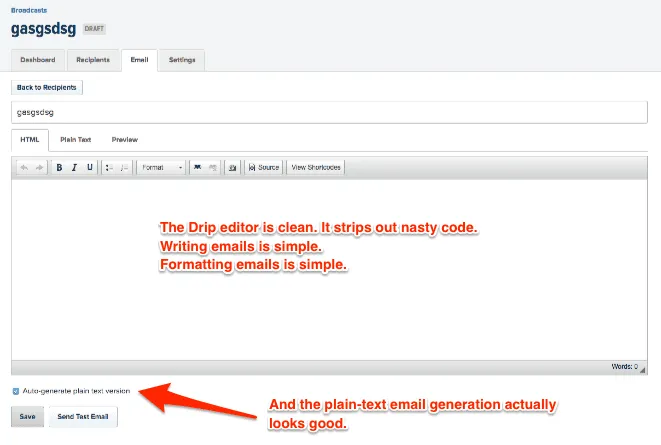Toggle italic formatting
This screenshot has width=661, height=445.
point(74,168)
